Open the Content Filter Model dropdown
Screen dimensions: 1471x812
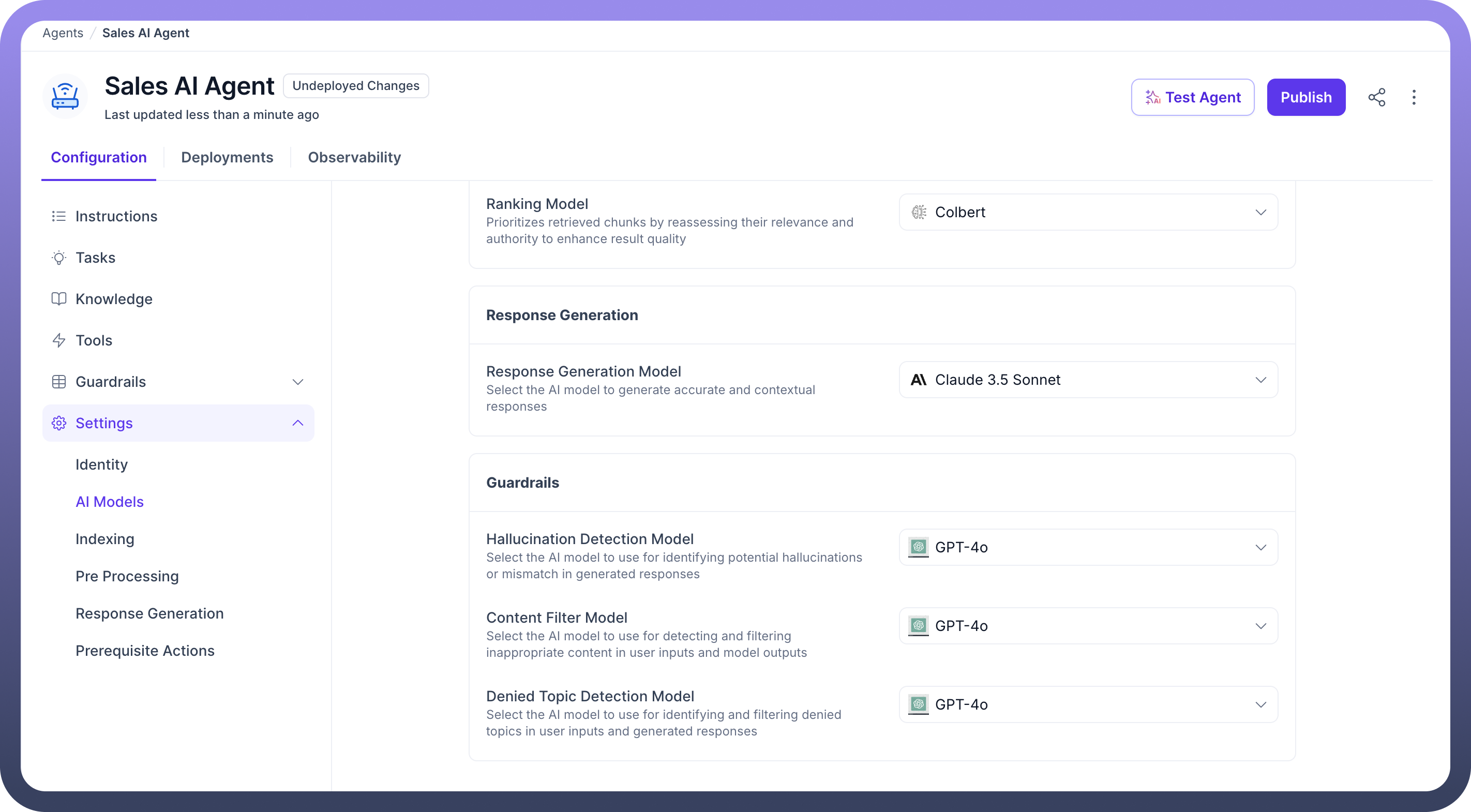[x=1088, y=626]
